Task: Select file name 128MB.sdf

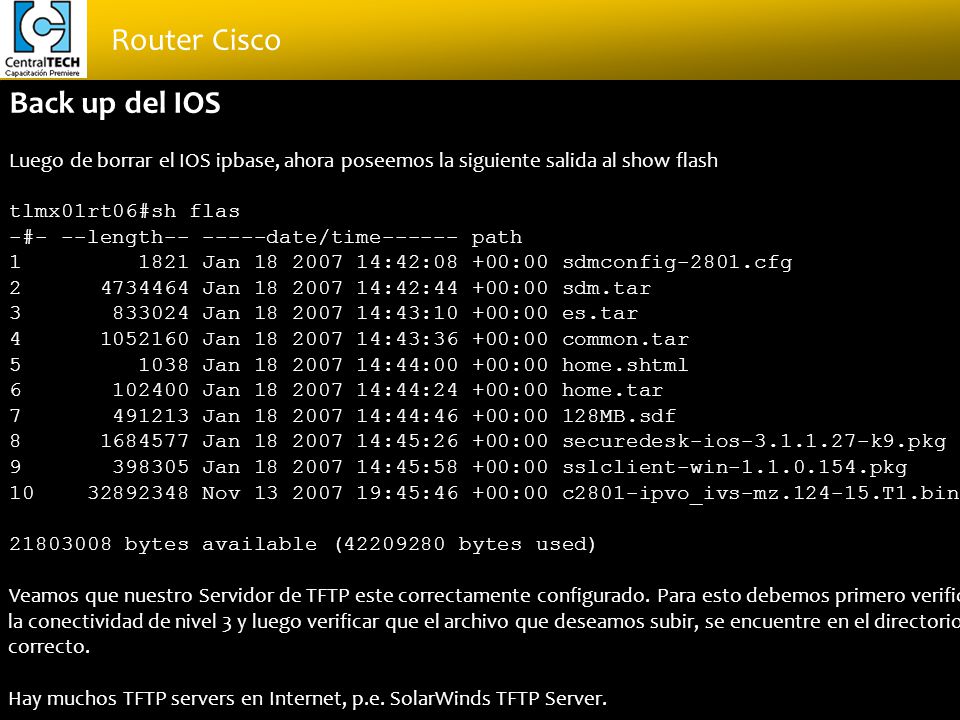Action: (619, 416)
